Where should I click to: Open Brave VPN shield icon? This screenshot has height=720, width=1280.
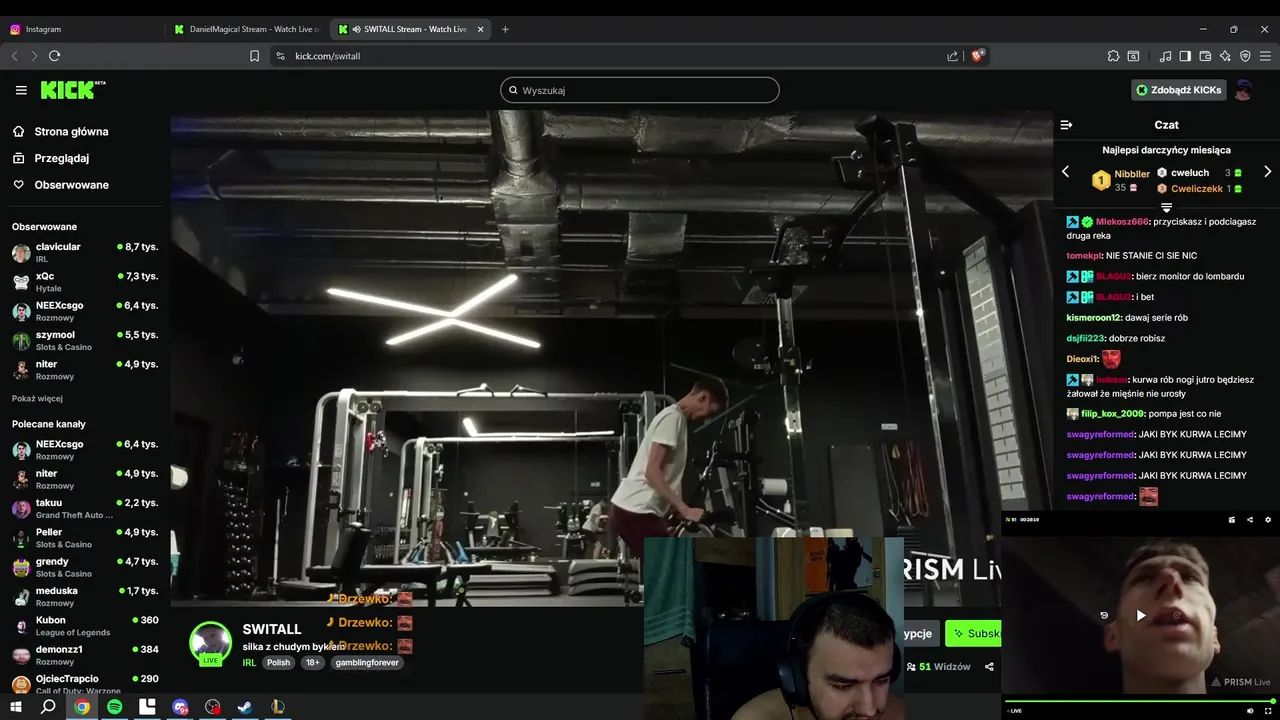click(x=1245, y=56)
